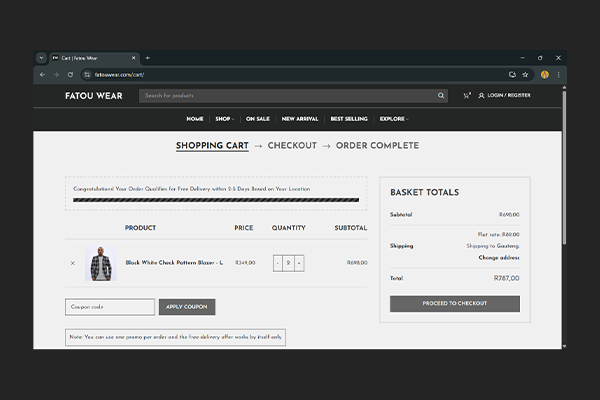Open the shopping cart icon in header
Image resolution: width=600 pixels, height=400 pixels.
tap(466, 96)
